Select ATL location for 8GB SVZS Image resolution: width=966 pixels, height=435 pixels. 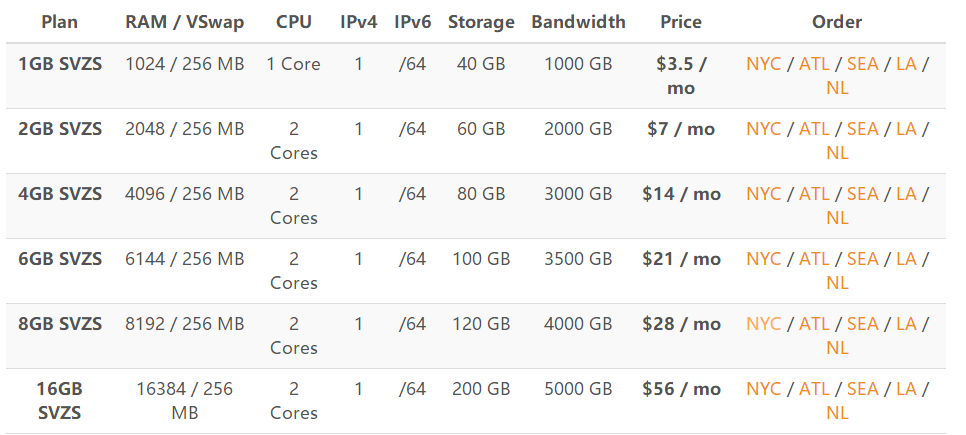pyautogui.click(x=814, y=324)
